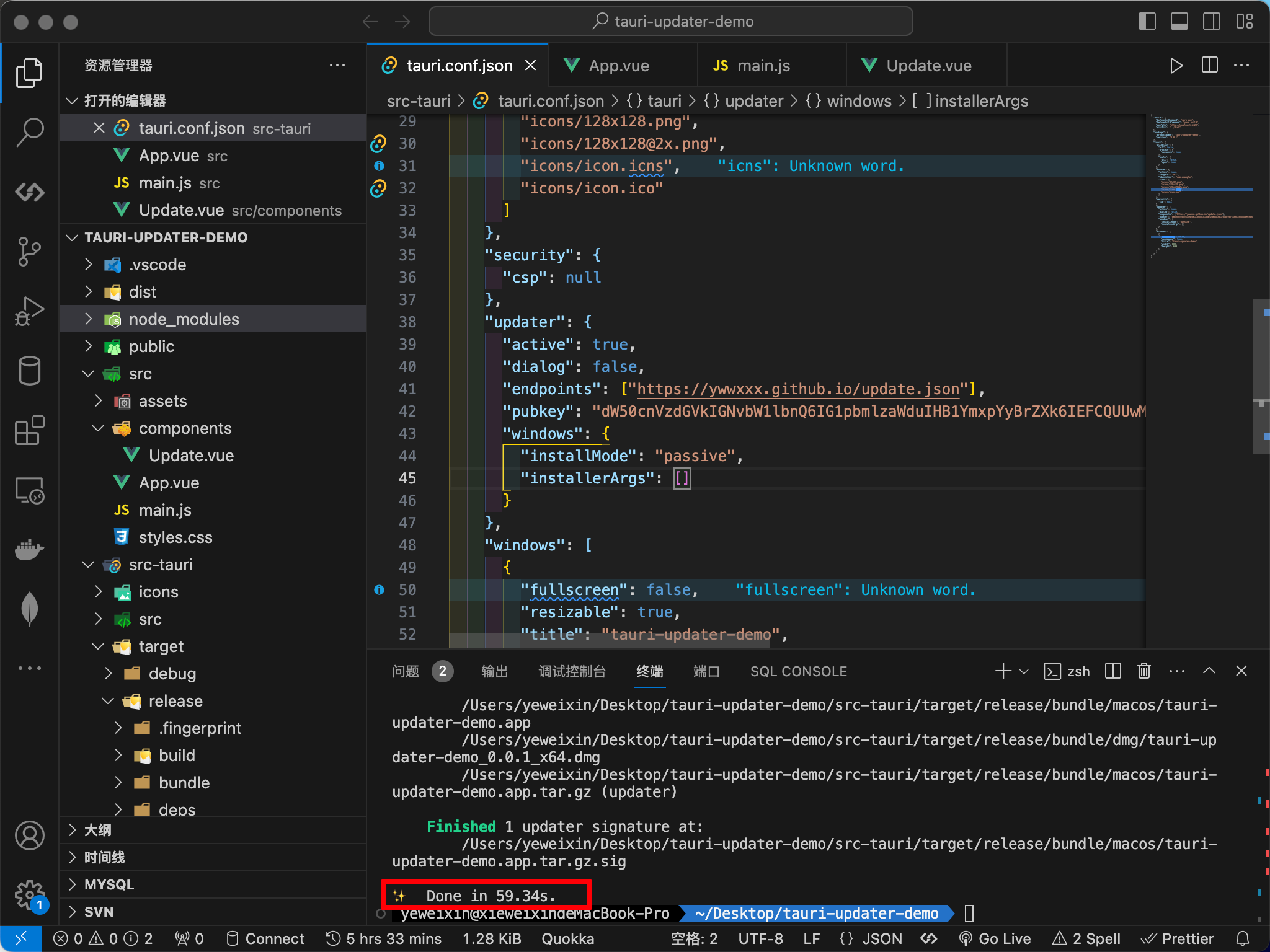Open terminal panel more actions ellipsis

(1176, 671)
